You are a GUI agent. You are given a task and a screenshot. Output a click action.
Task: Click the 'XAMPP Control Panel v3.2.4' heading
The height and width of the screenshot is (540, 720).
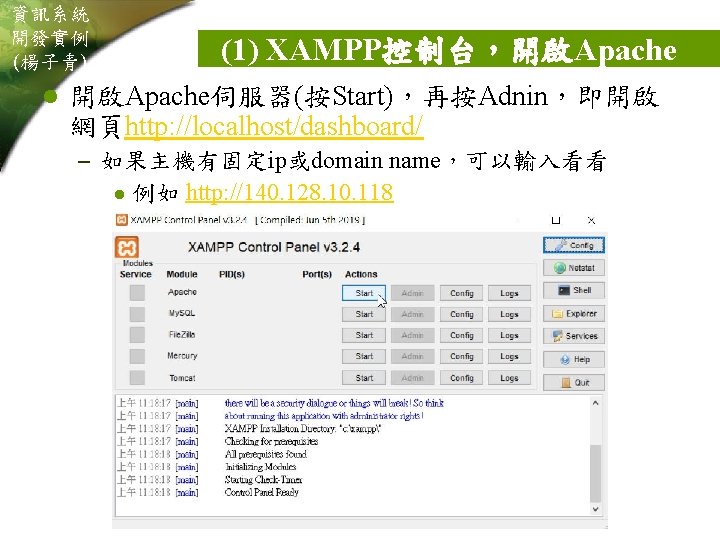pos(274,248)
